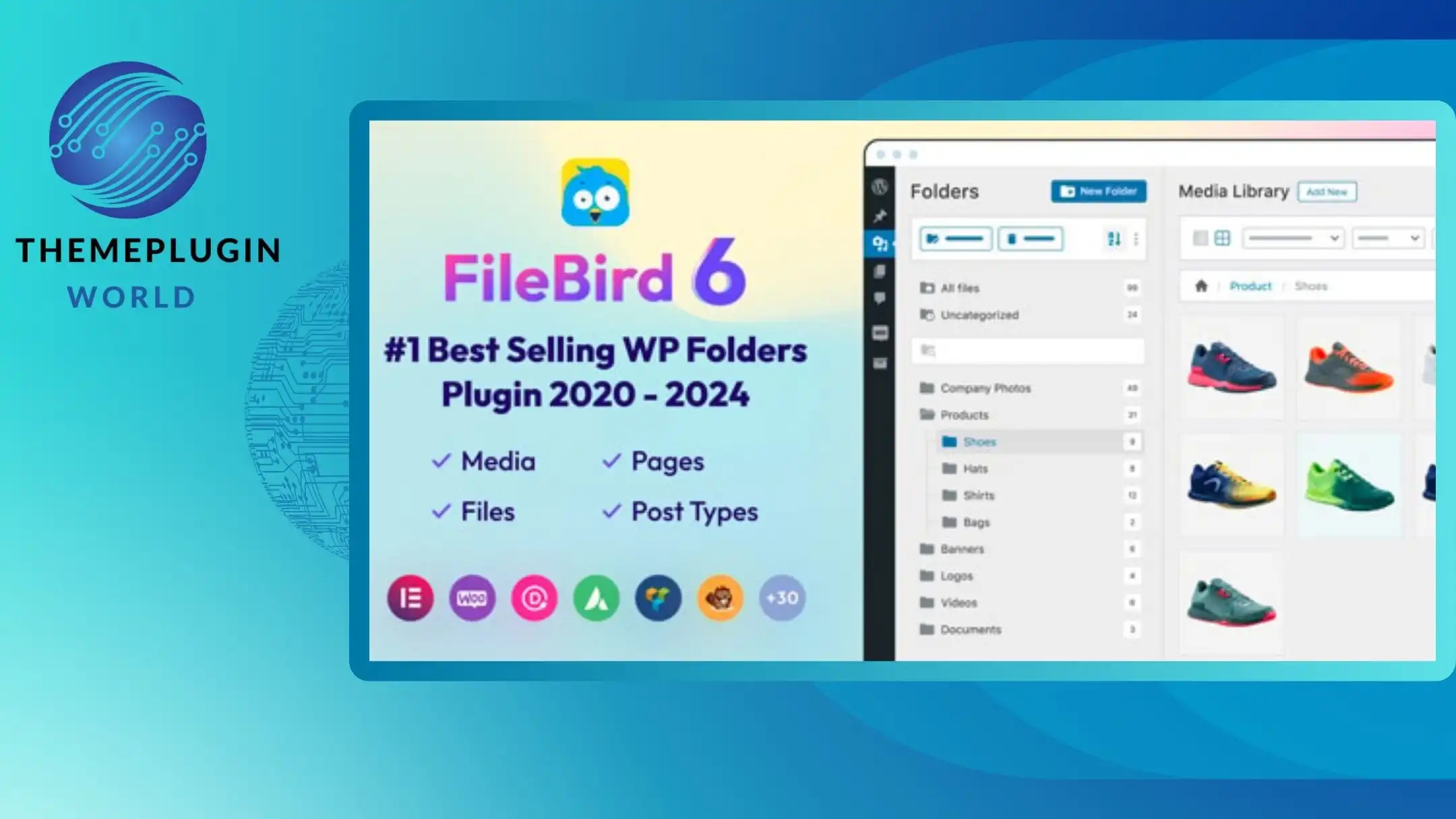Open the Media Library filter dropdown
The width and height of the screenshot is (1456, 819).
pos(1292,239)
